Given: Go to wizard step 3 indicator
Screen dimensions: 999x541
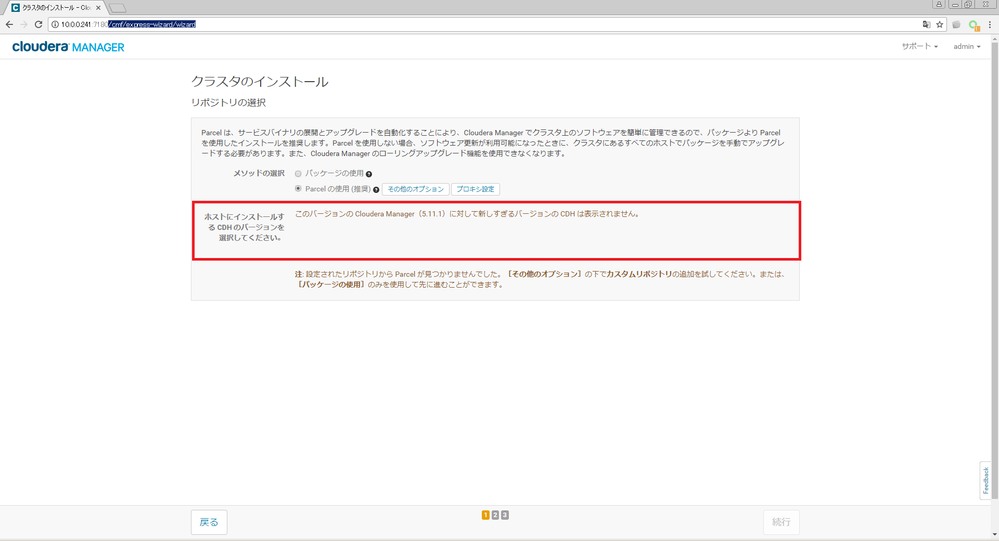Looking at the screenshot, I should [x=505, y=515].
